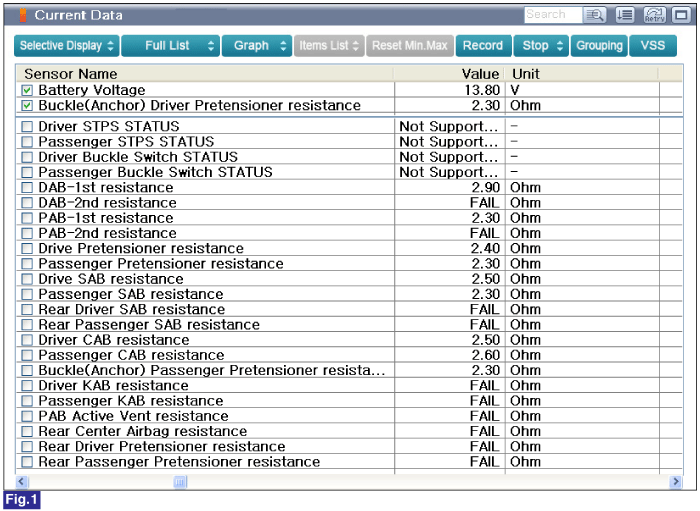Open the Full List dropdown
700x511 pixels.
tap(171, 46)
